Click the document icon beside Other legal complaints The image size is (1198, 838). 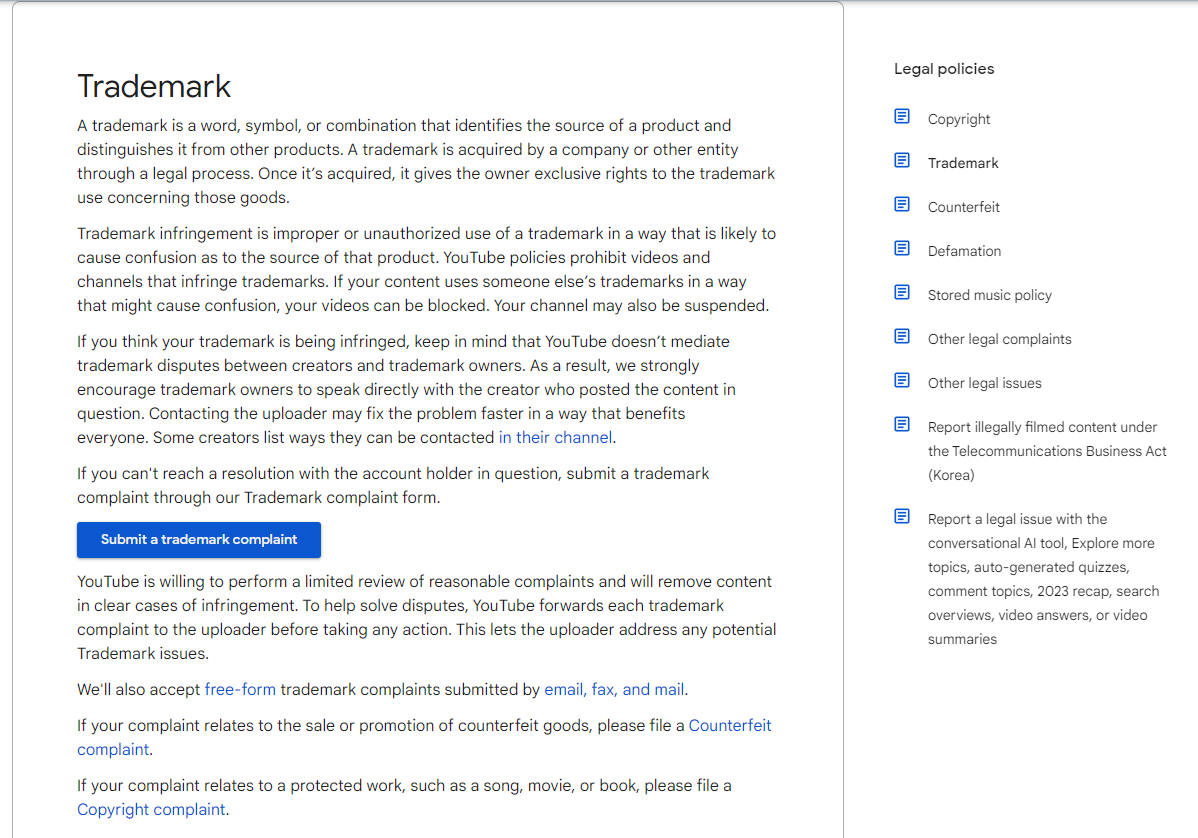[902, 337]
